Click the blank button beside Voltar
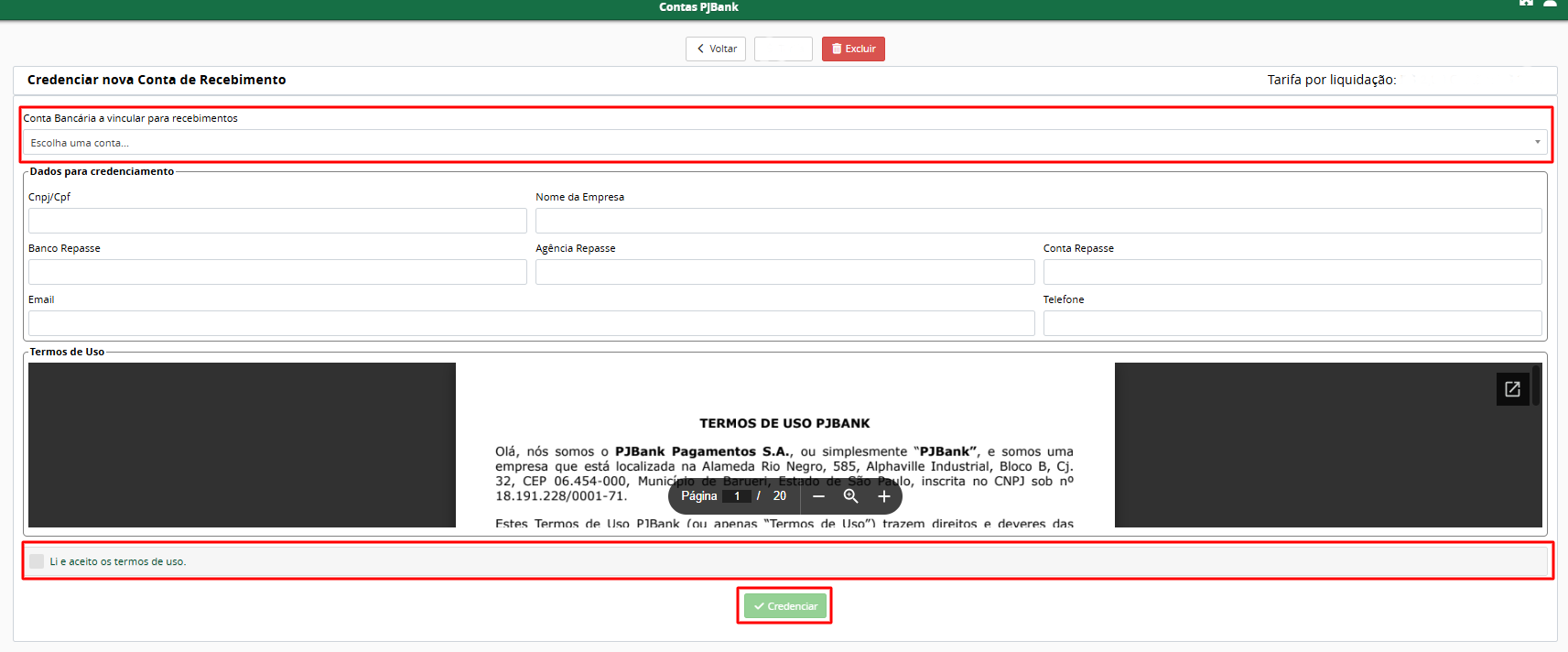 [x=784, y=49]
